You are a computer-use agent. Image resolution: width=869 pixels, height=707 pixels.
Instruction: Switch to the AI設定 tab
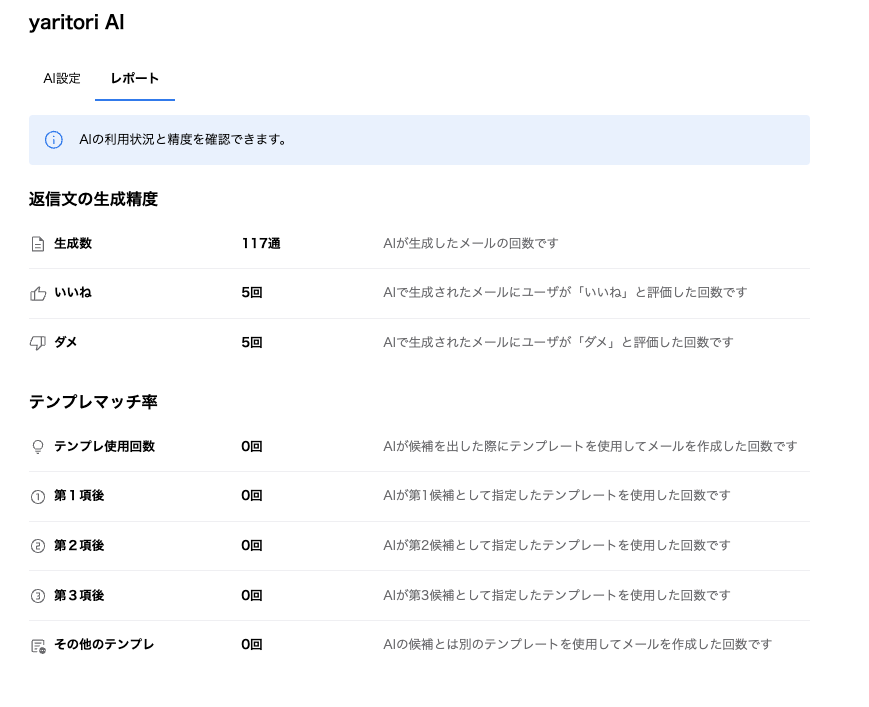coord(62,79)
